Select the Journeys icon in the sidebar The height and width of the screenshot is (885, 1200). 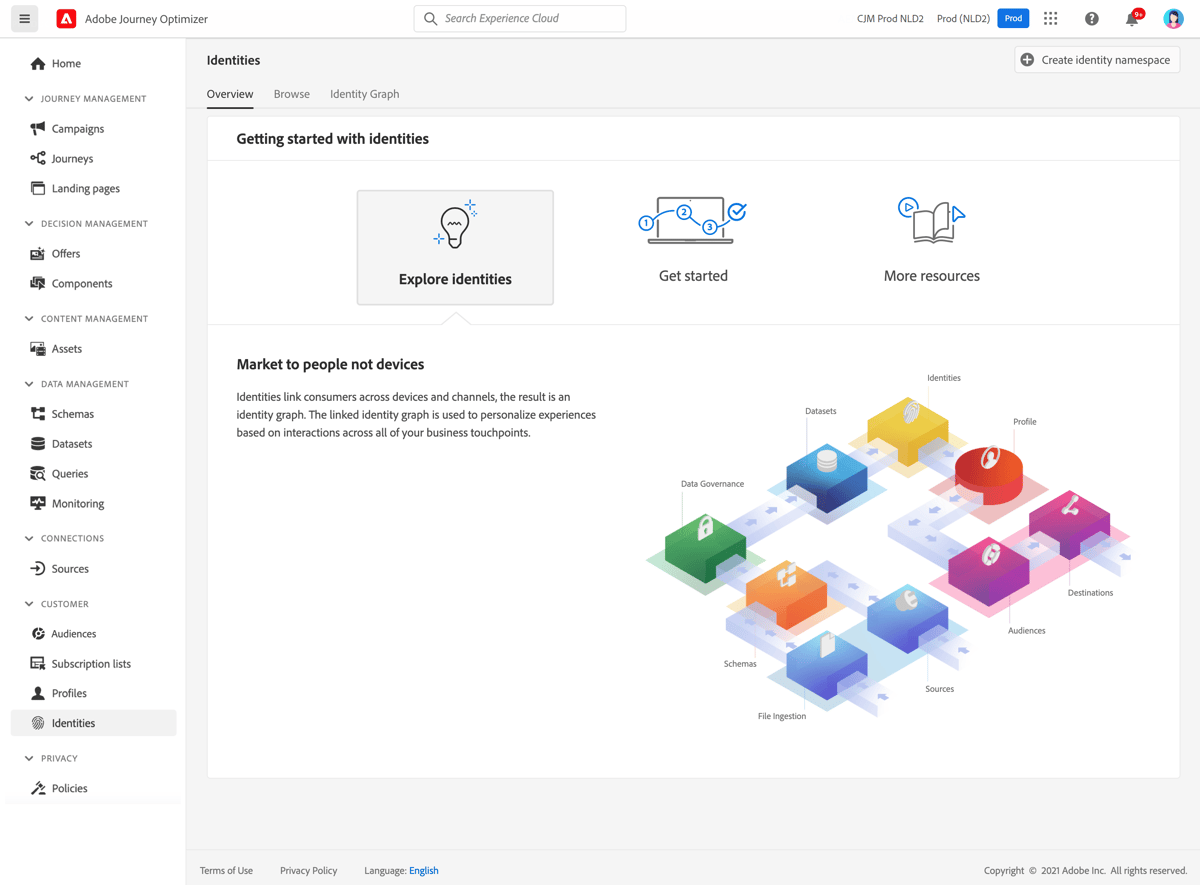(36, 158)
